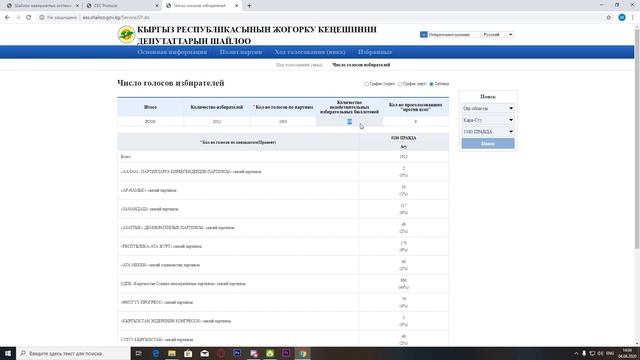Click blue icon beside favorites name field
This screenshot has height=360, width=640.
[x=424, y=35]
